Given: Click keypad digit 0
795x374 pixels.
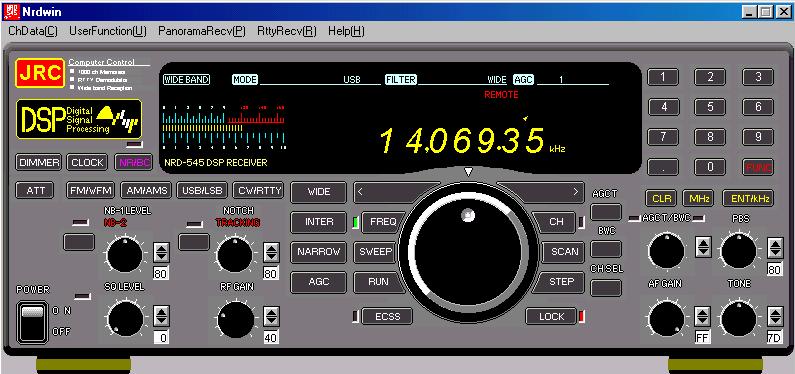Looking at the screenshot, I should click(x=710, y=167).
